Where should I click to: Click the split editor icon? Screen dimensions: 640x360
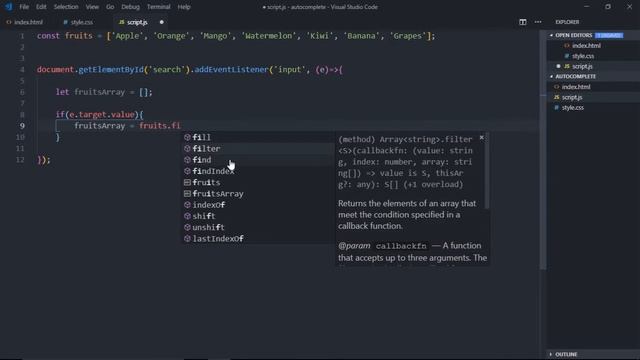pos(522,22)
